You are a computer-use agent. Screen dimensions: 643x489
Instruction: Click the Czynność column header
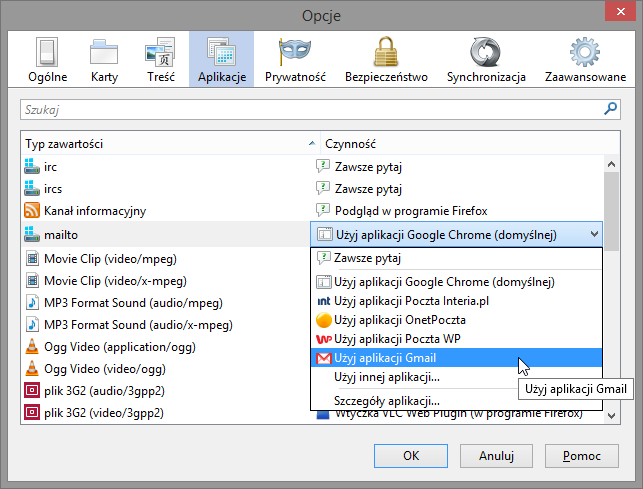point(460,144)
